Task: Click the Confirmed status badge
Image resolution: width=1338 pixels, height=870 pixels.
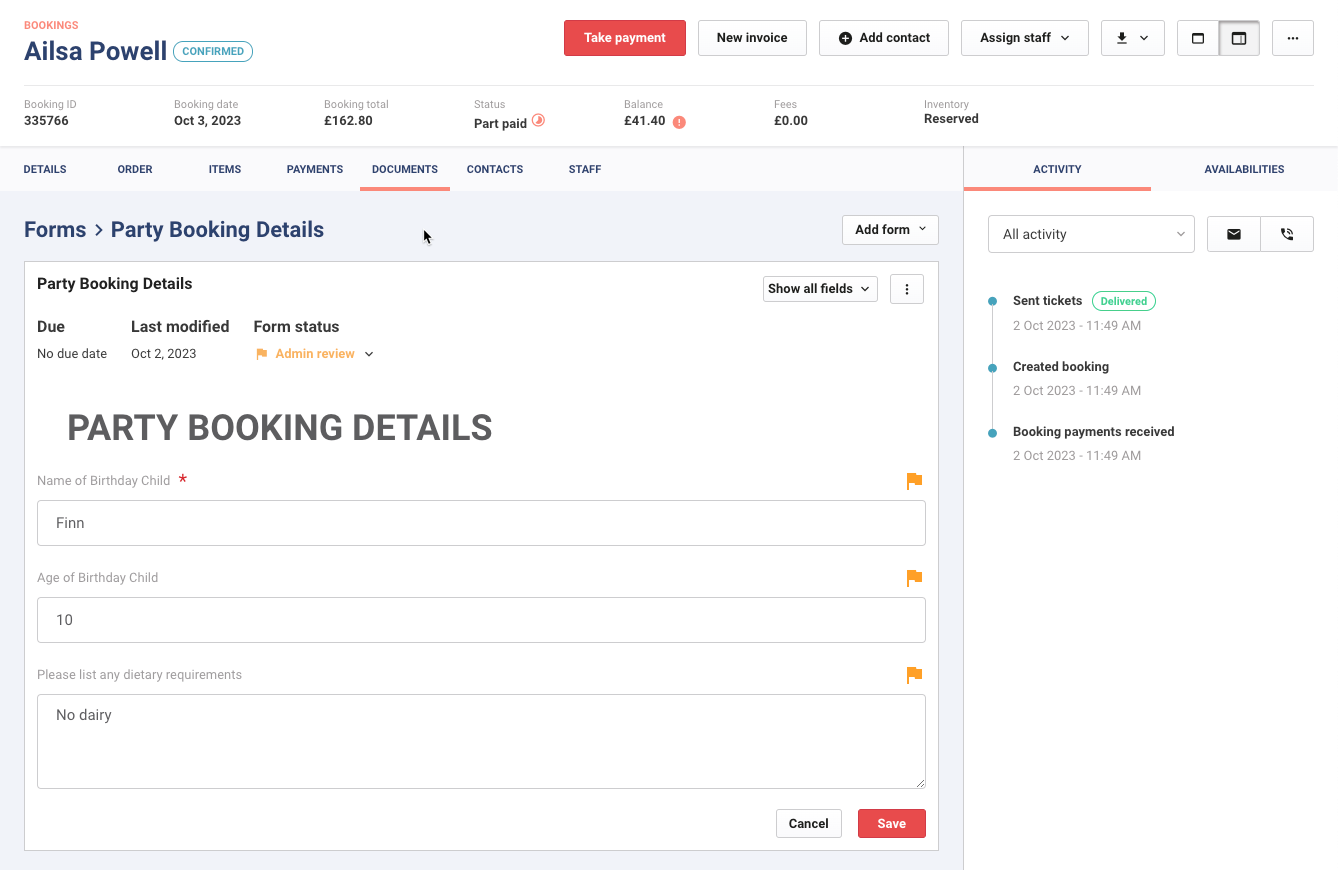Action: tap(213, 52)
